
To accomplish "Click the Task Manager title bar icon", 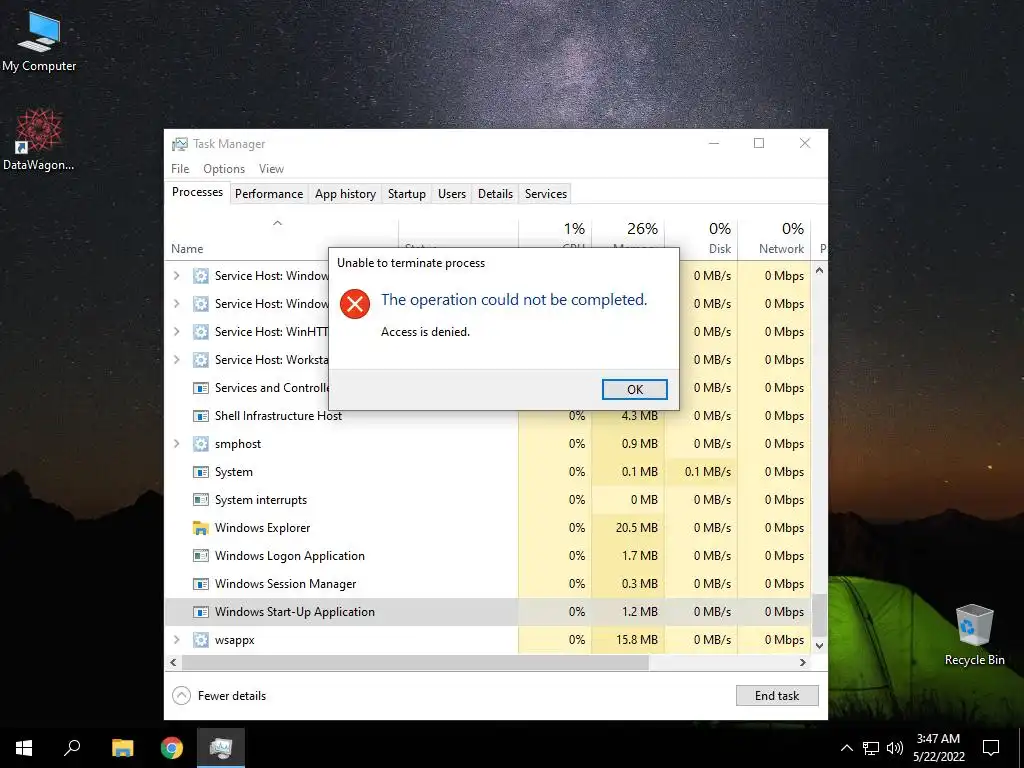I will coord(180,144).
